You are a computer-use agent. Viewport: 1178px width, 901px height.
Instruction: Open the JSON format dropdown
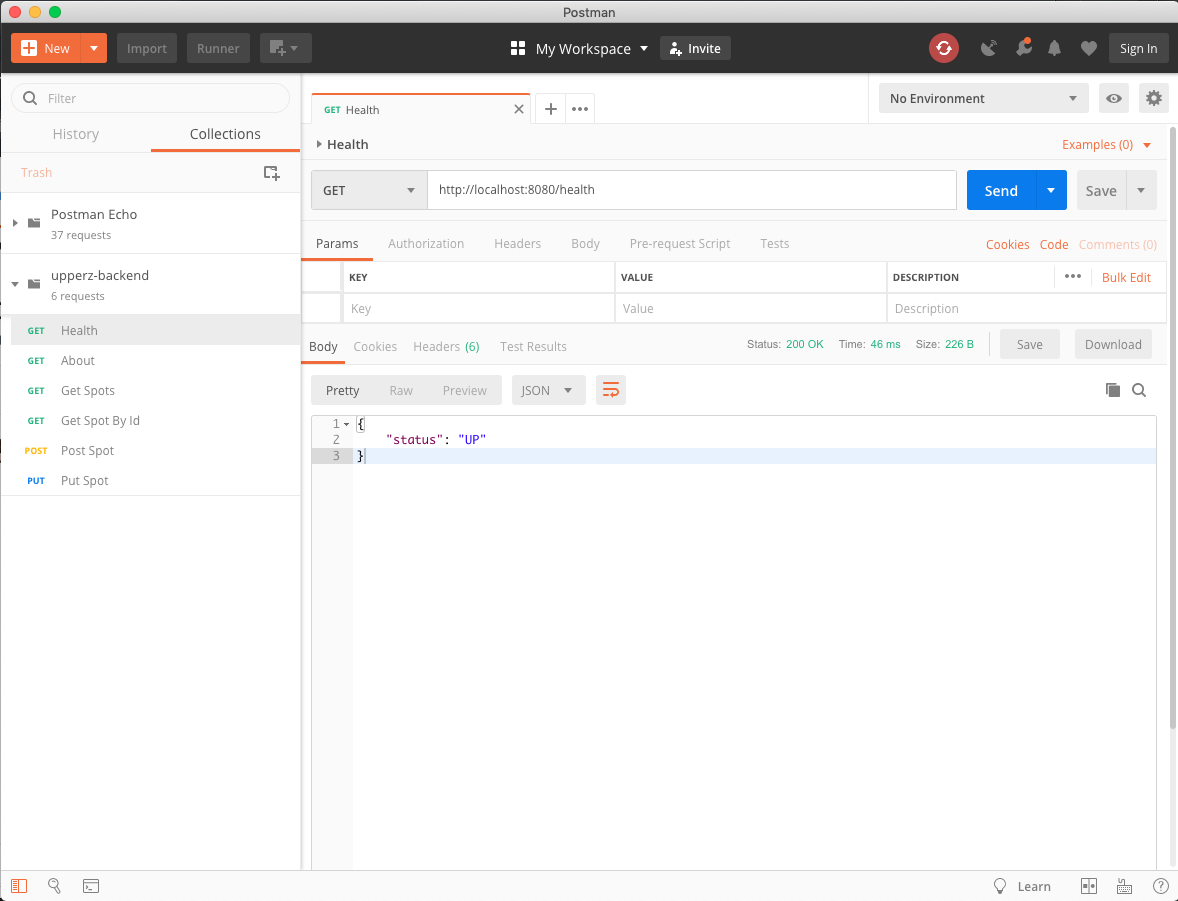tap(548, 390)
